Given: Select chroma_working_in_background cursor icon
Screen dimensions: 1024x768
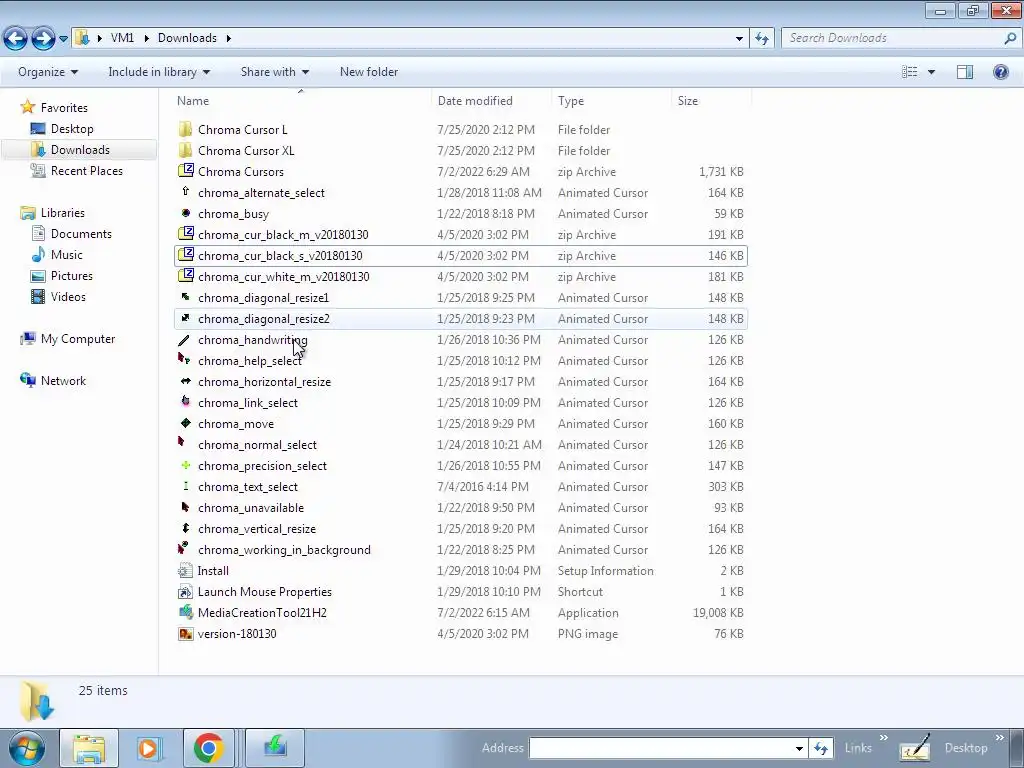Looking at the screenshot, I should point(184,548).
